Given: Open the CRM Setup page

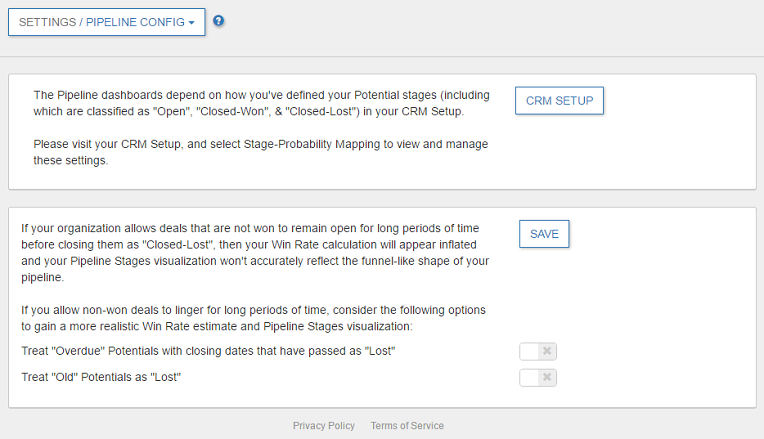Looking at the screenshot, I should pos(559,101).
